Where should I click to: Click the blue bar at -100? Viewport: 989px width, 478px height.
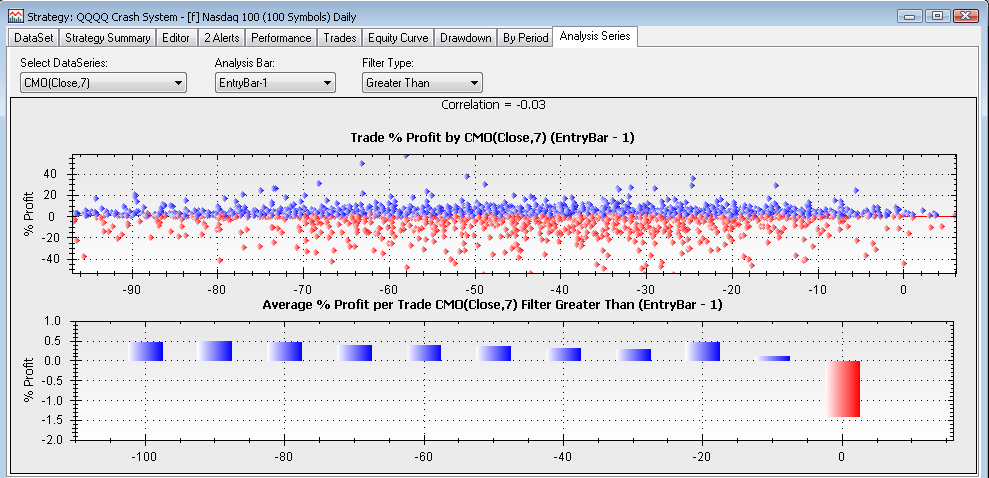(146, 352)
